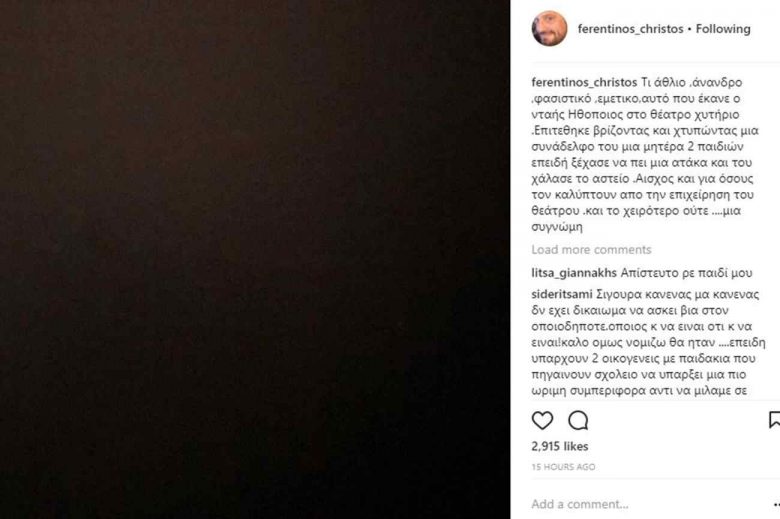Visit the litsa_giannakhs commenter profile

point(574,273)
